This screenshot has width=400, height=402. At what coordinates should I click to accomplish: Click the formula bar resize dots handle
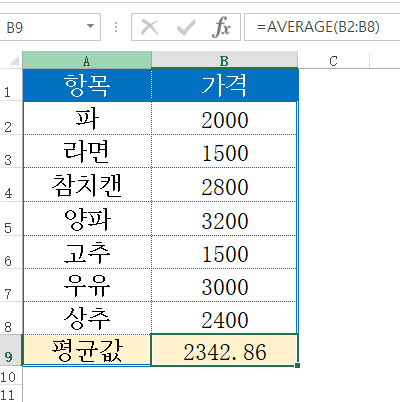116,27
